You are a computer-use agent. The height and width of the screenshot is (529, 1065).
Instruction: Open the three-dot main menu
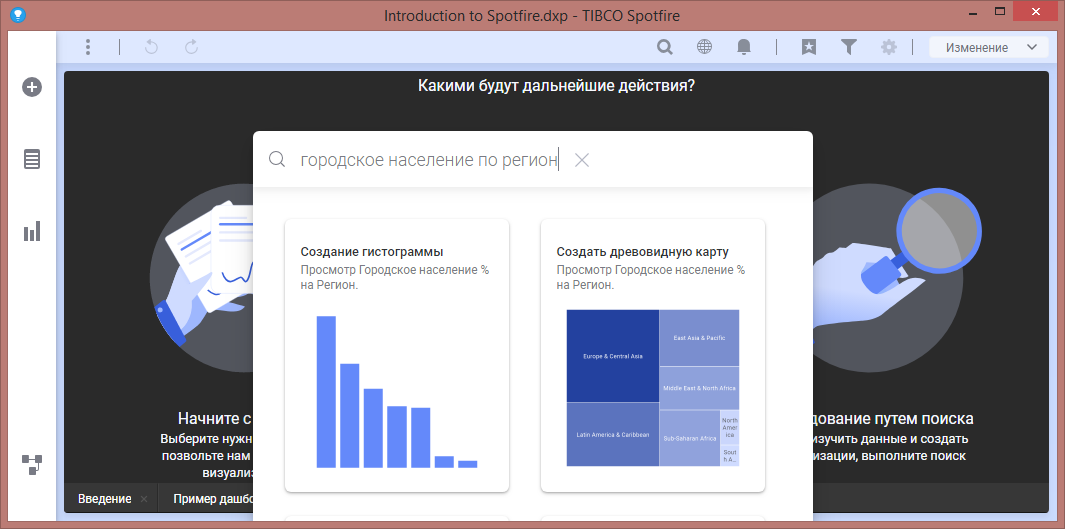tap(88, 47)
